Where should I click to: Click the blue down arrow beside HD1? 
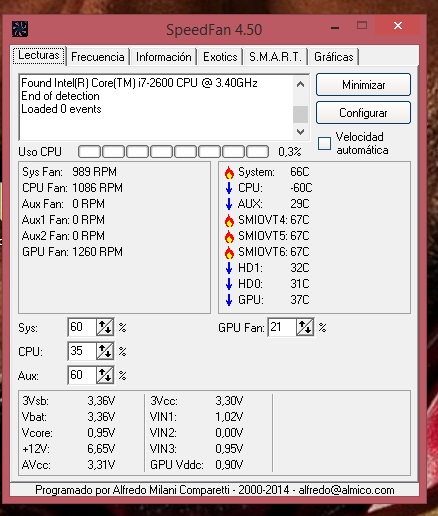(x=229, y=268)
